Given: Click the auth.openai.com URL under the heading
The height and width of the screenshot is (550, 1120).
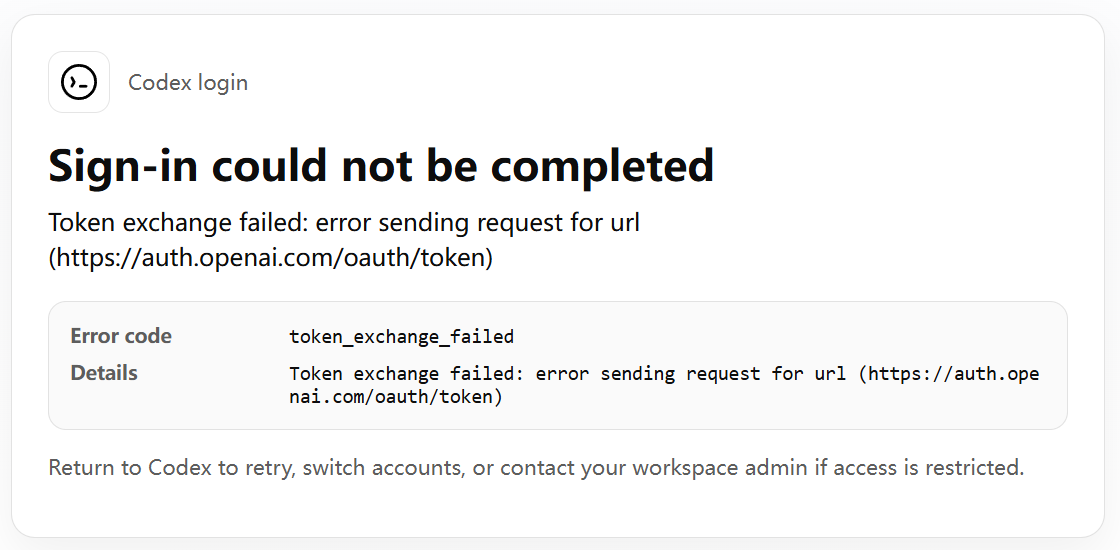Looking at the screenshot, I should pos(271,257).
